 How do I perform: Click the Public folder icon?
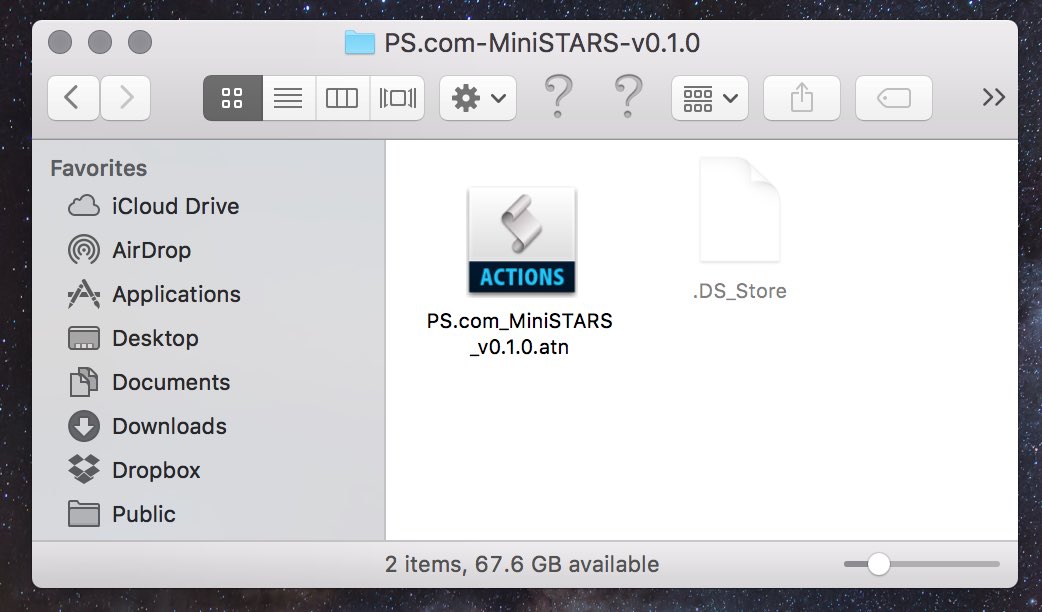coord(84,514)
